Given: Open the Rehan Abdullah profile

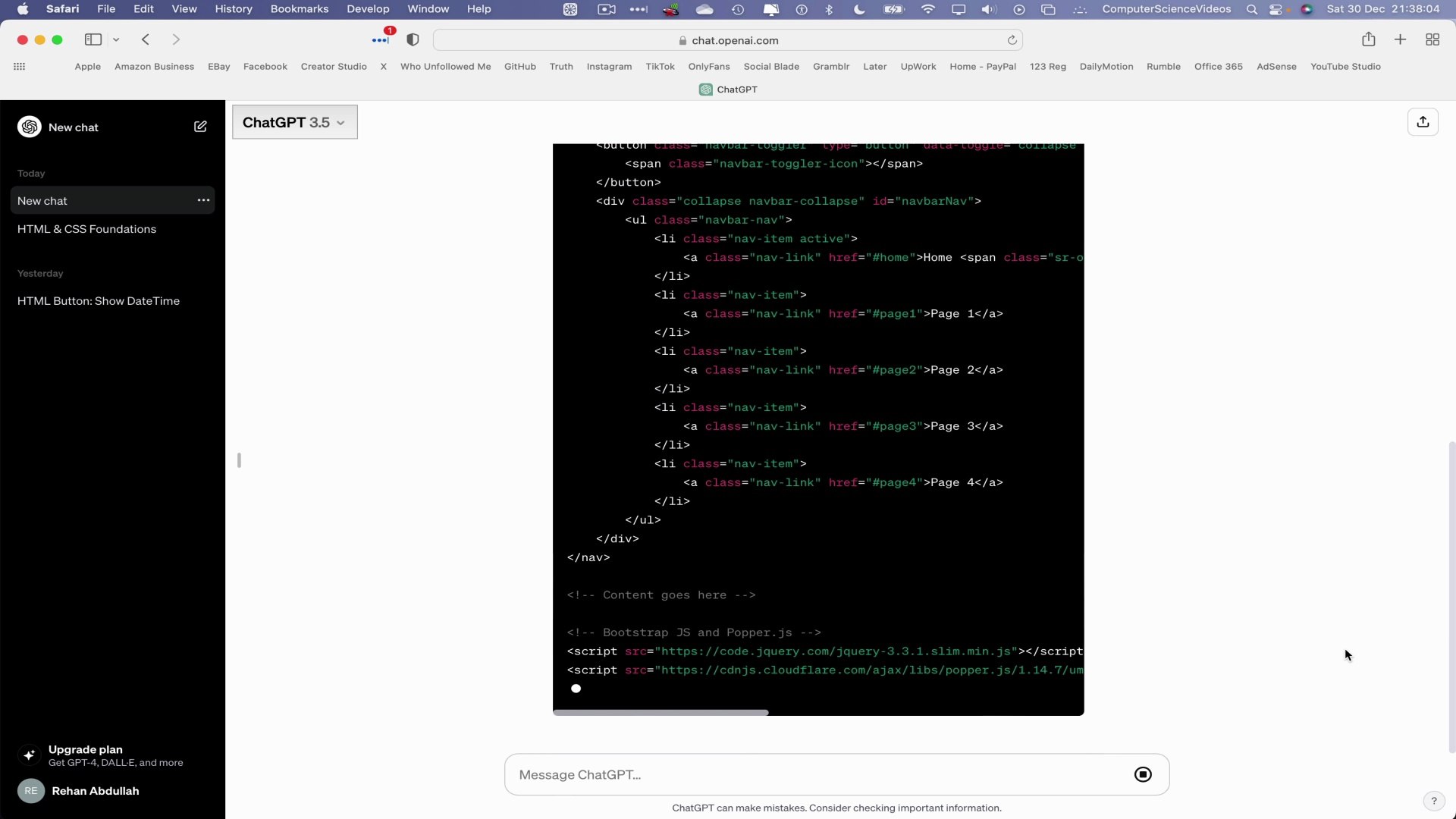Looking at the screenshot, I should [x=96, y=791].
